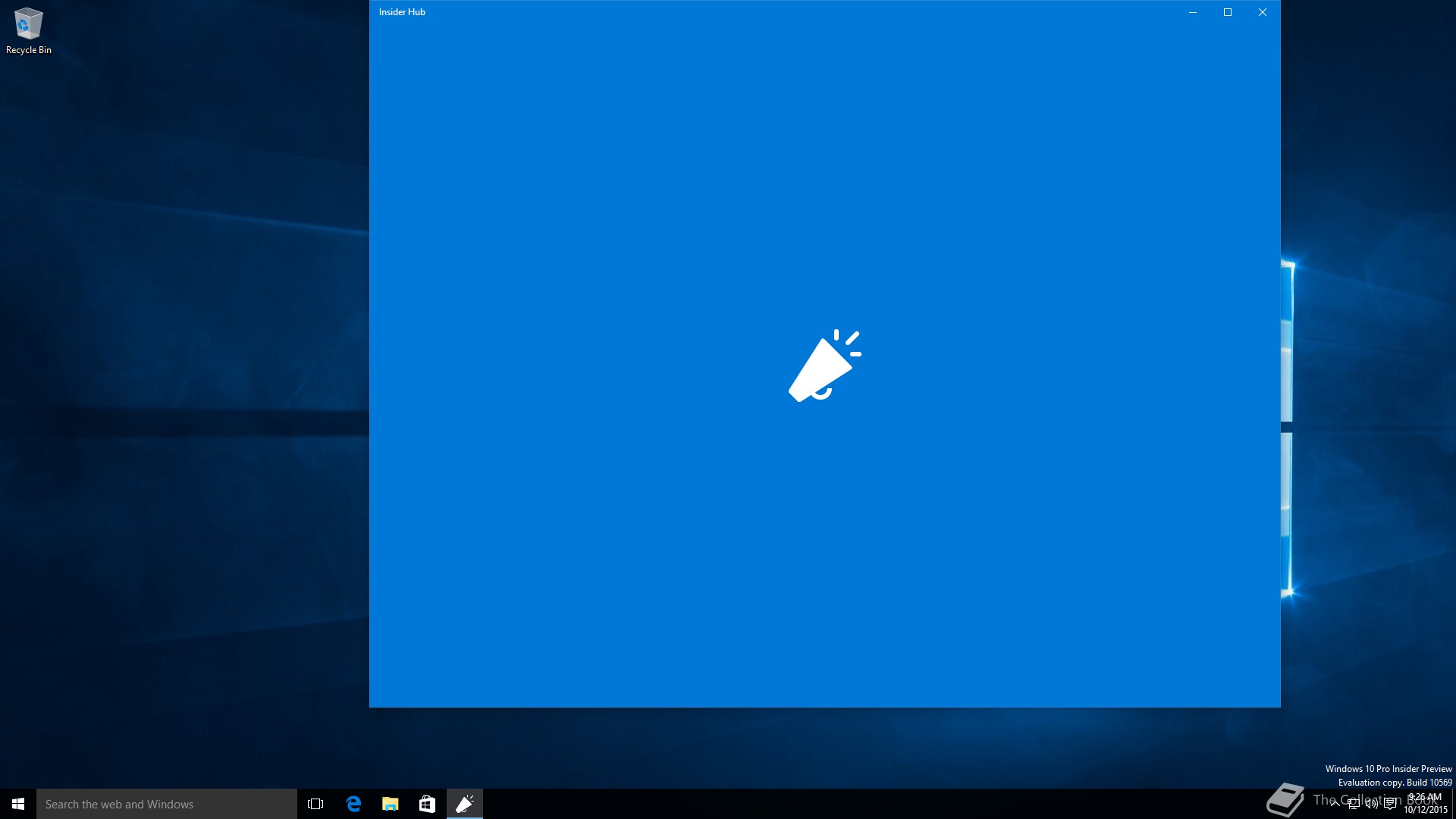
Task: Click the Insider Hub window title text
Action: tap(402, 12)
